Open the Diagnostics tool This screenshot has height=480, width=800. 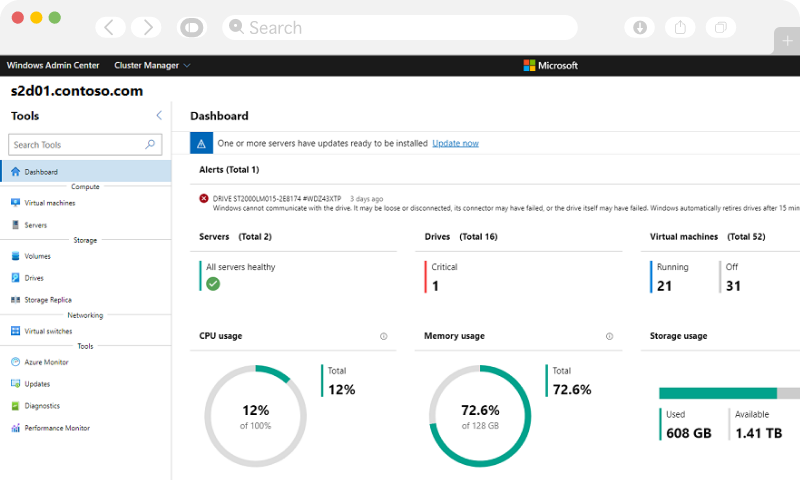(x=42, y=406)
